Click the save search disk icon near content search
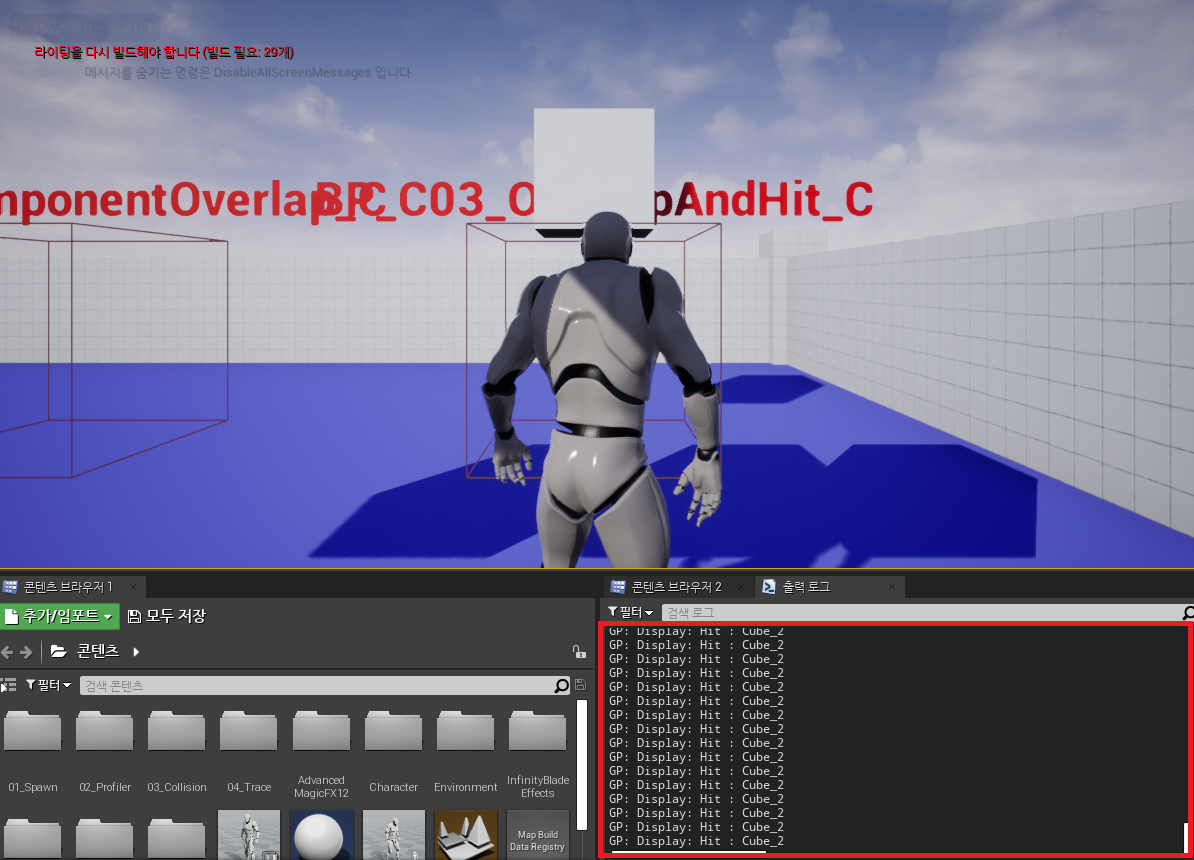The height and width of the screenshot is (860, 1194). point(580,686)
